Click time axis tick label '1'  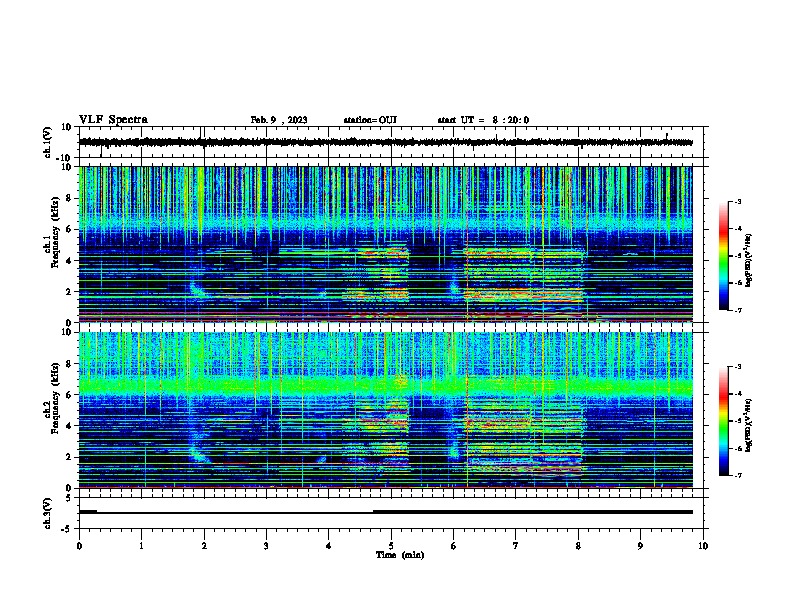point(141,546)
